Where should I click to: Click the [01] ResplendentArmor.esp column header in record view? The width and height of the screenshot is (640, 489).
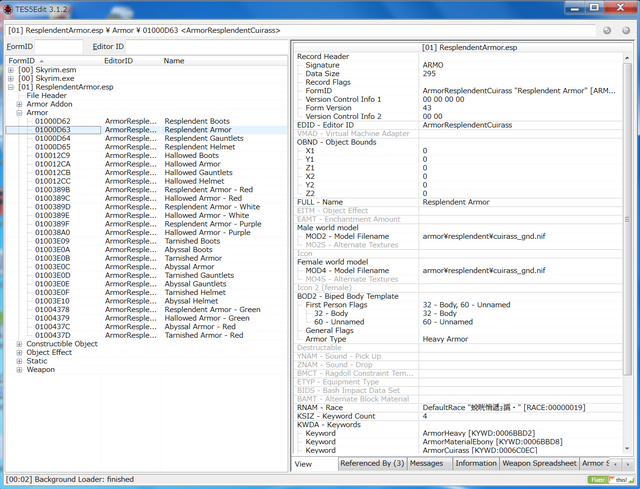coord(519,47)
